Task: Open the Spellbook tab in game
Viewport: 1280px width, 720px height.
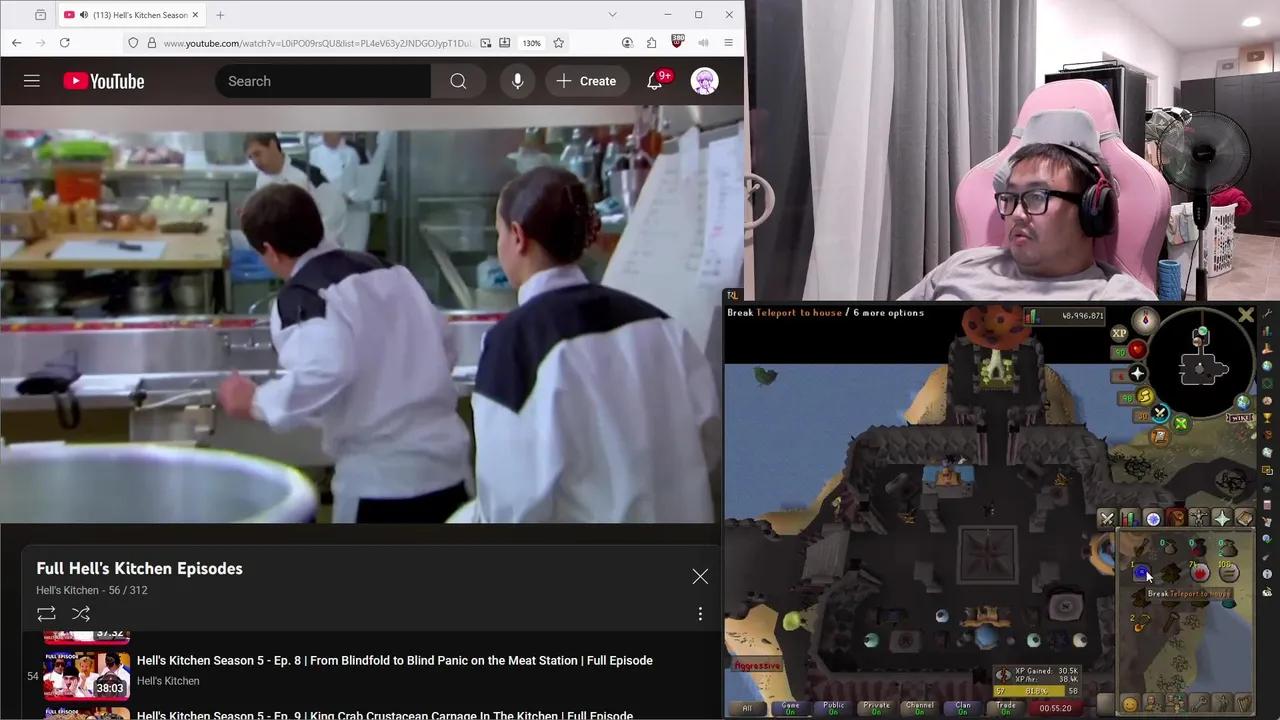Action: pos(1244,518)
